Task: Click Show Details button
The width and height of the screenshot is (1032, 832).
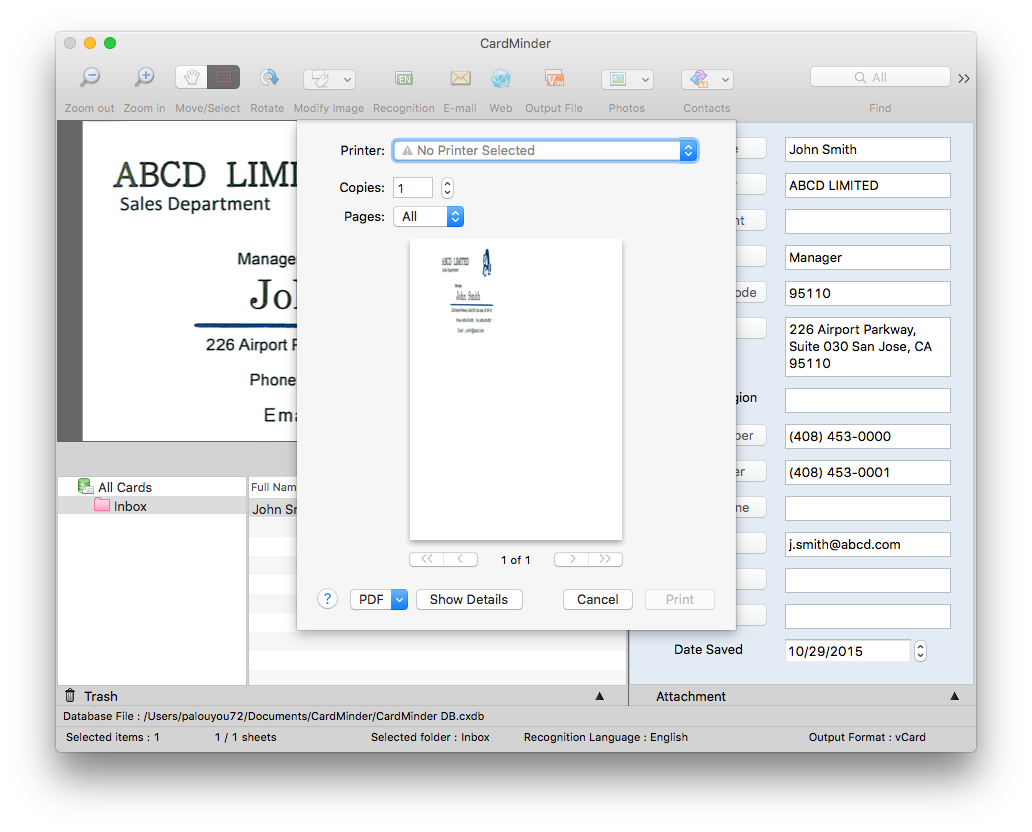Action: click(x=469, y=600)
